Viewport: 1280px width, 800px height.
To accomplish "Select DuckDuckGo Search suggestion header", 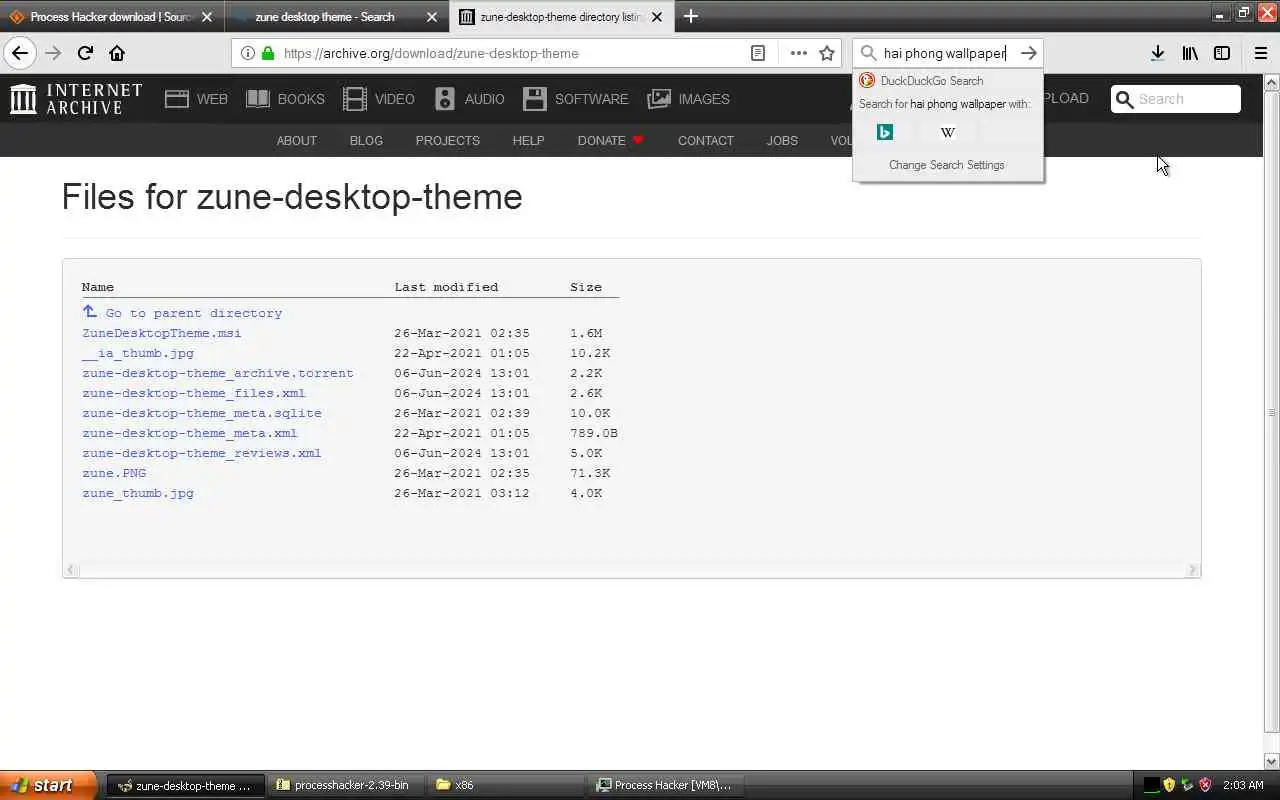I will point(947,80).
